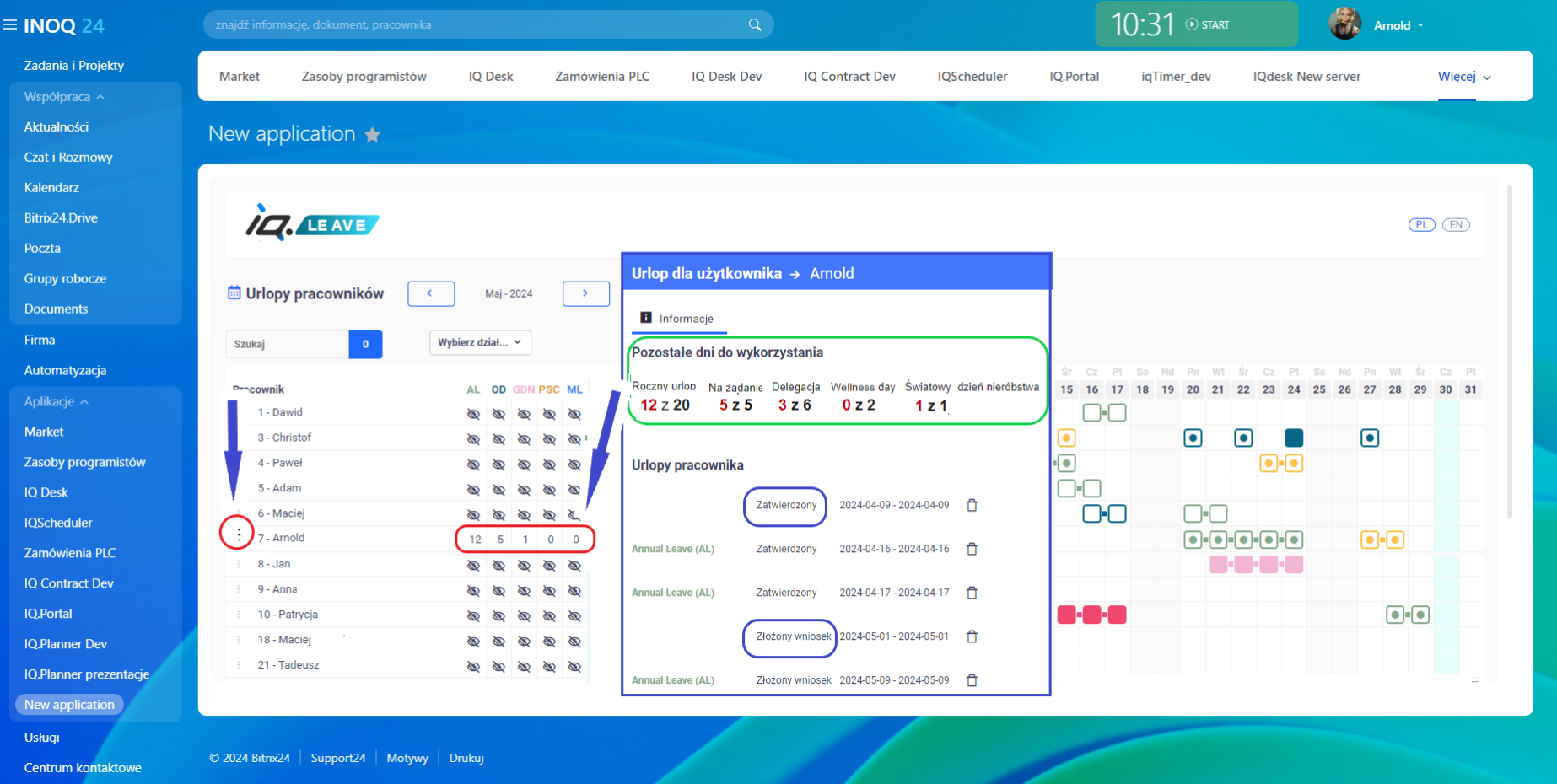Image resolution: width=1557 pixels, height=784 pixels.
Task: Select the Informacje tab in leave panel
Action: pos(677,319)
